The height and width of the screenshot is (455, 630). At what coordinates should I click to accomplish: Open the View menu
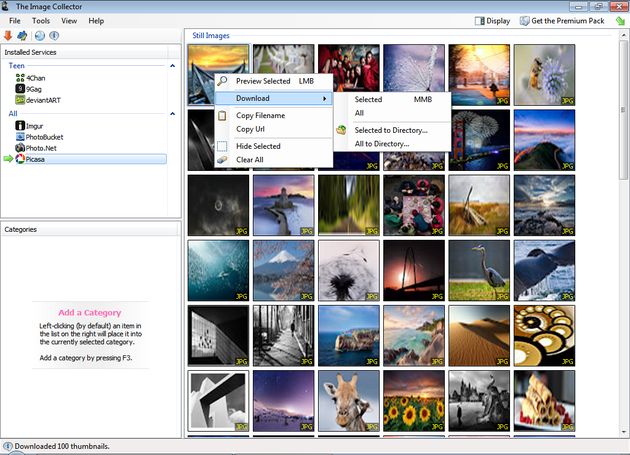click(69, 21)
